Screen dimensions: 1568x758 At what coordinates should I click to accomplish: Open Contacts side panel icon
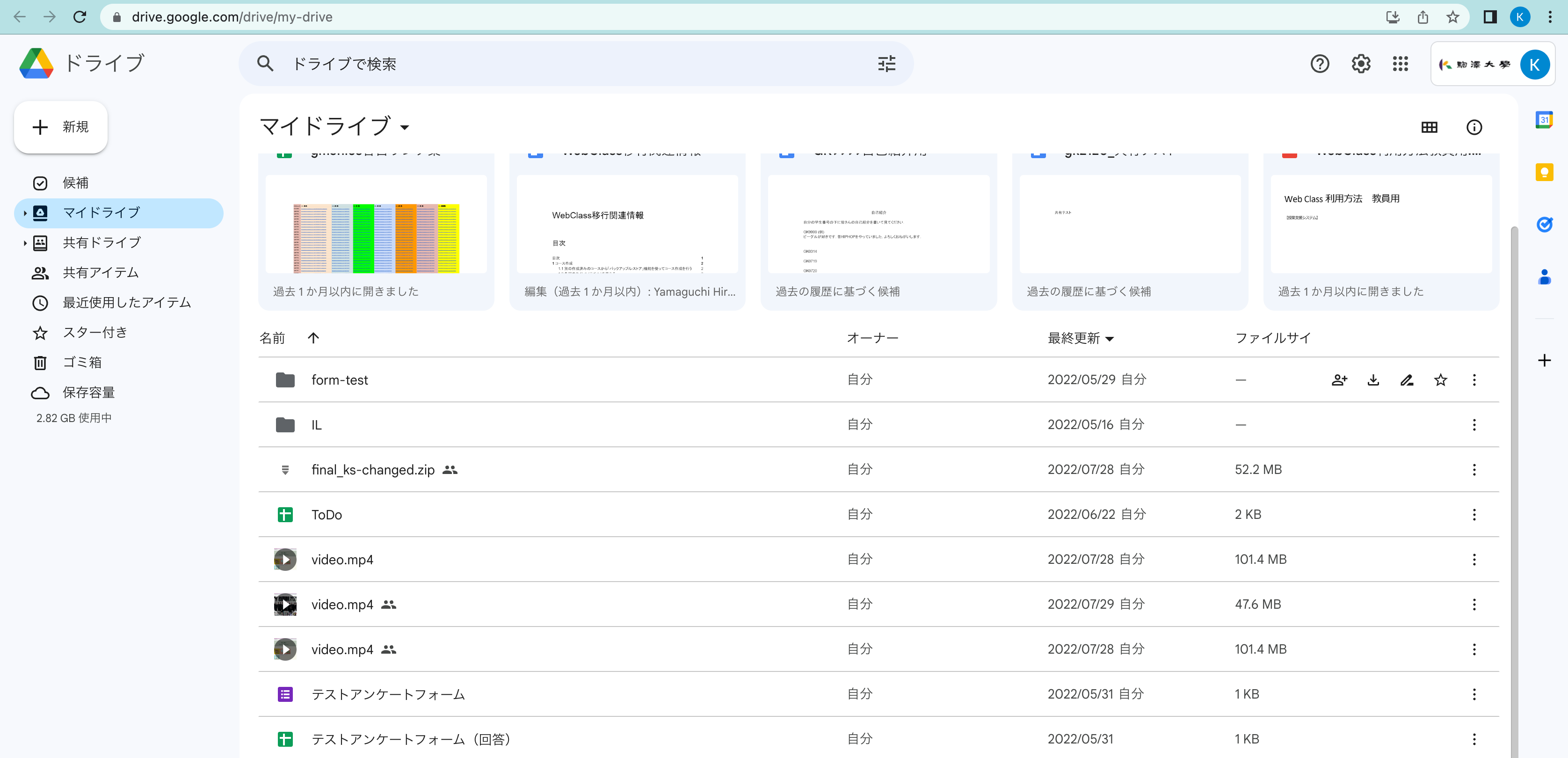pos(1544,277)
